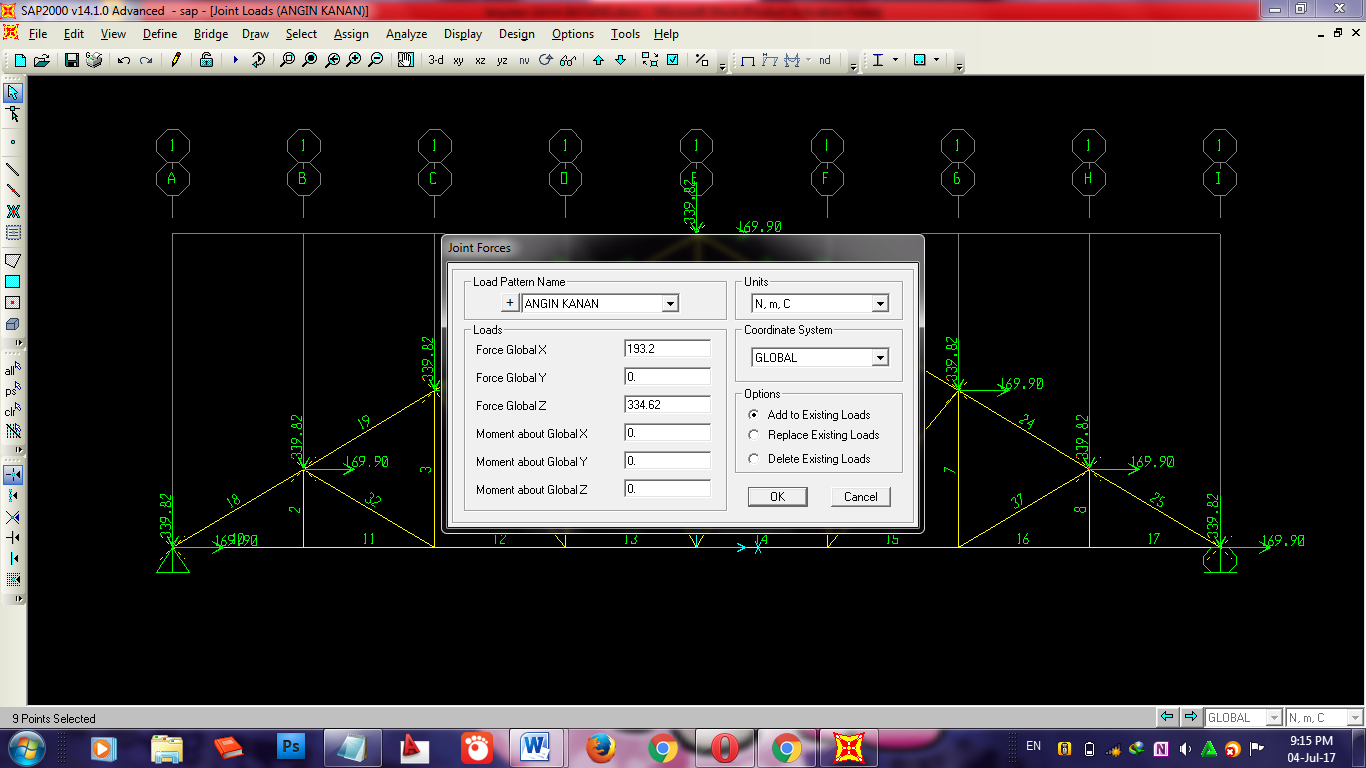Open the Design menu
The height and width of the screenshot is (768, 1366).
point(517,34)
